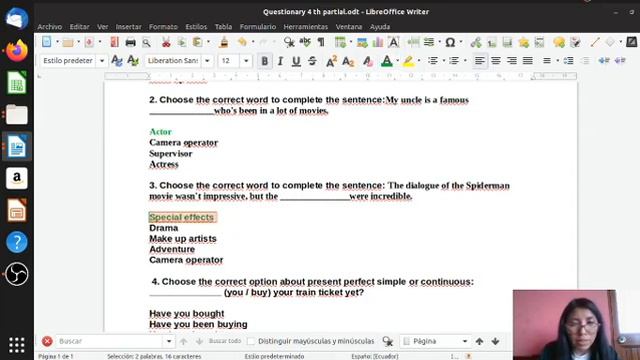This screenshot has height=360, width=640.
Task: Cut selection with the scissors icon
Action: point(166,42)
